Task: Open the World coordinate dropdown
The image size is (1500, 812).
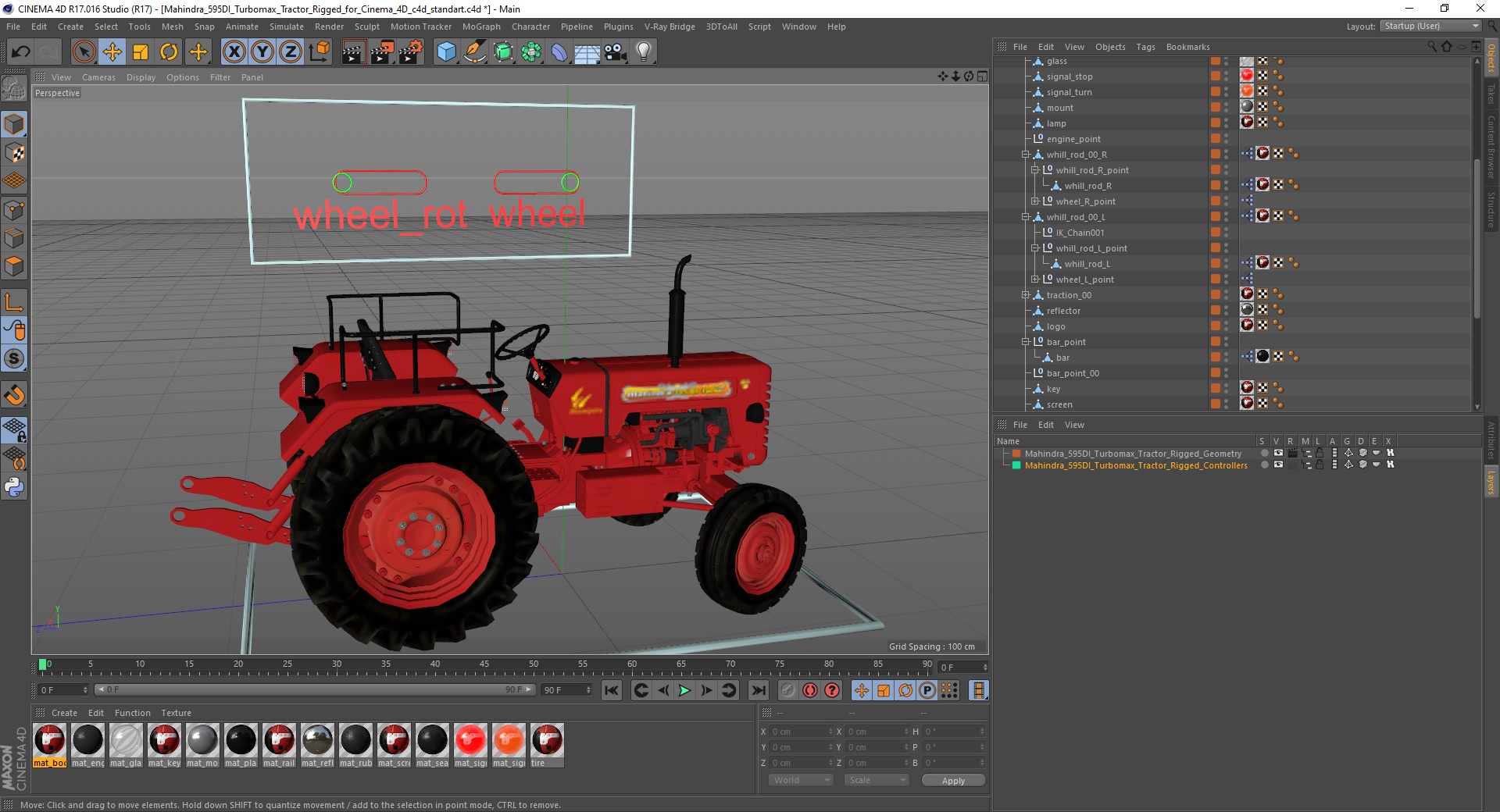Action: (x=801, y=780)
